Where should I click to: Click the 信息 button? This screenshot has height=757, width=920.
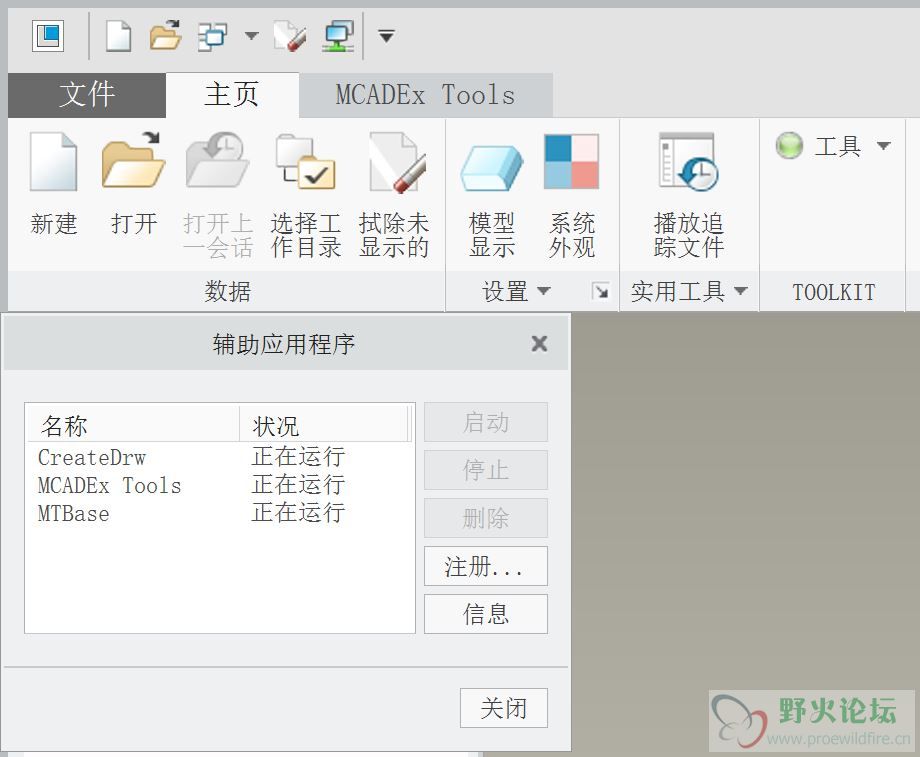(486, 614)
